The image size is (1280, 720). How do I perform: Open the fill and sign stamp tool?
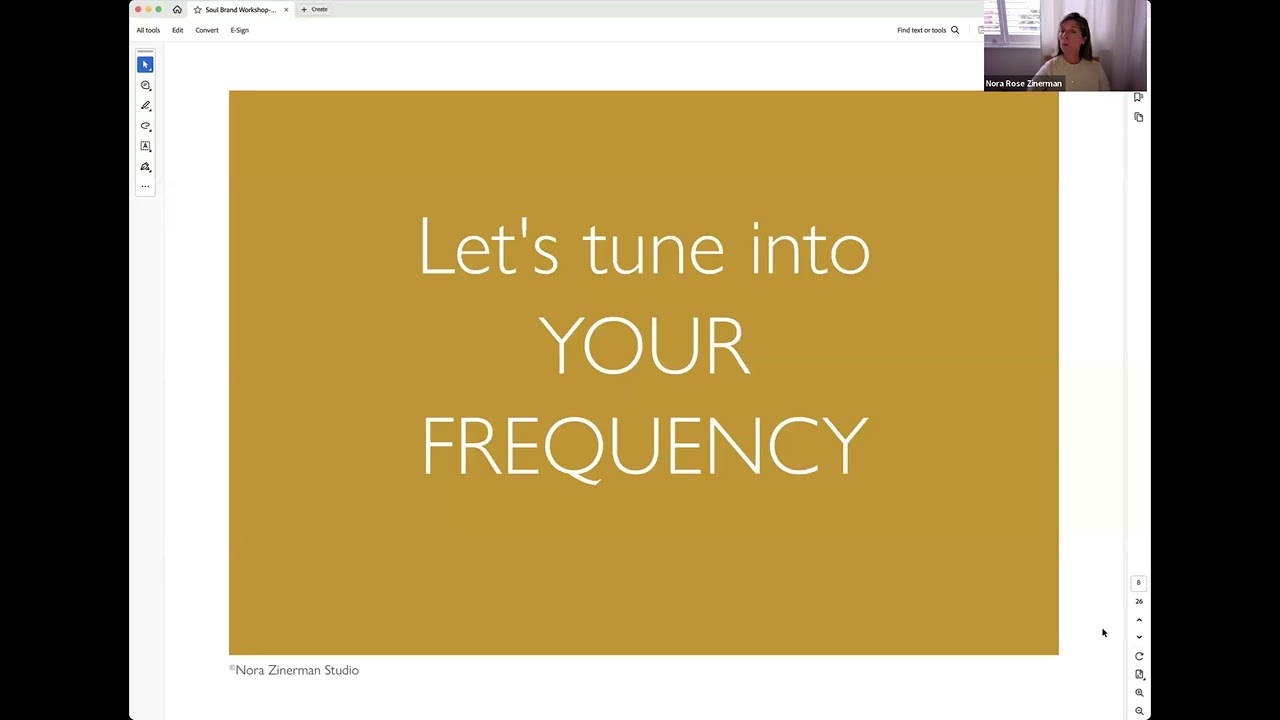pos(145,167)
